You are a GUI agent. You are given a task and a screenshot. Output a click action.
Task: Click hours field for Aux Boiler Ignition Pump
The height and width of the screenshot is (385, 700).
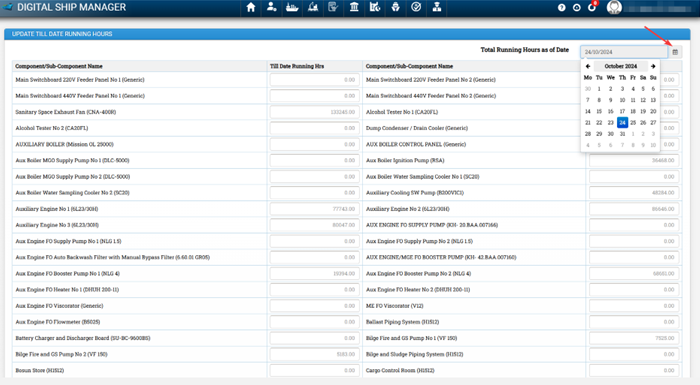634,160
